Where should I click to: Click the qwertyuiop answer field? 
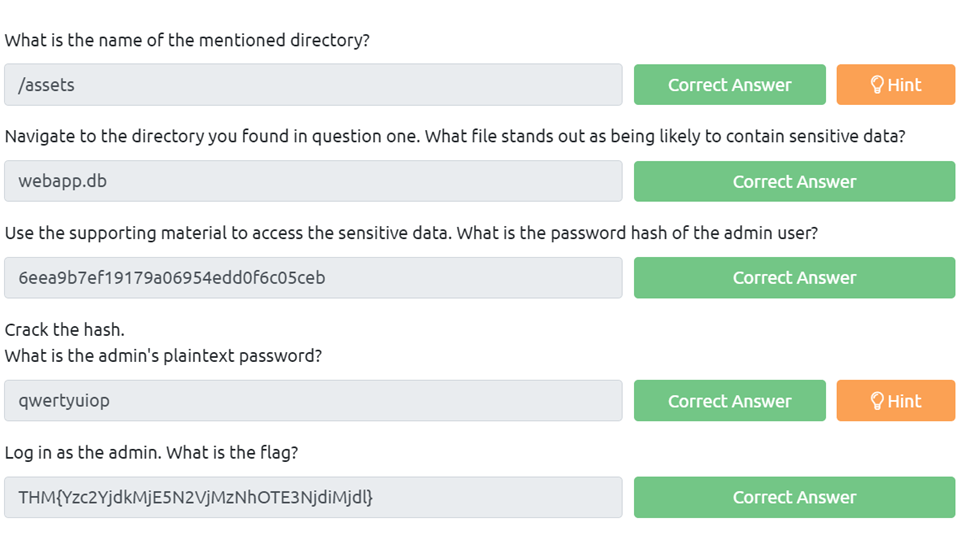[313, 401]
